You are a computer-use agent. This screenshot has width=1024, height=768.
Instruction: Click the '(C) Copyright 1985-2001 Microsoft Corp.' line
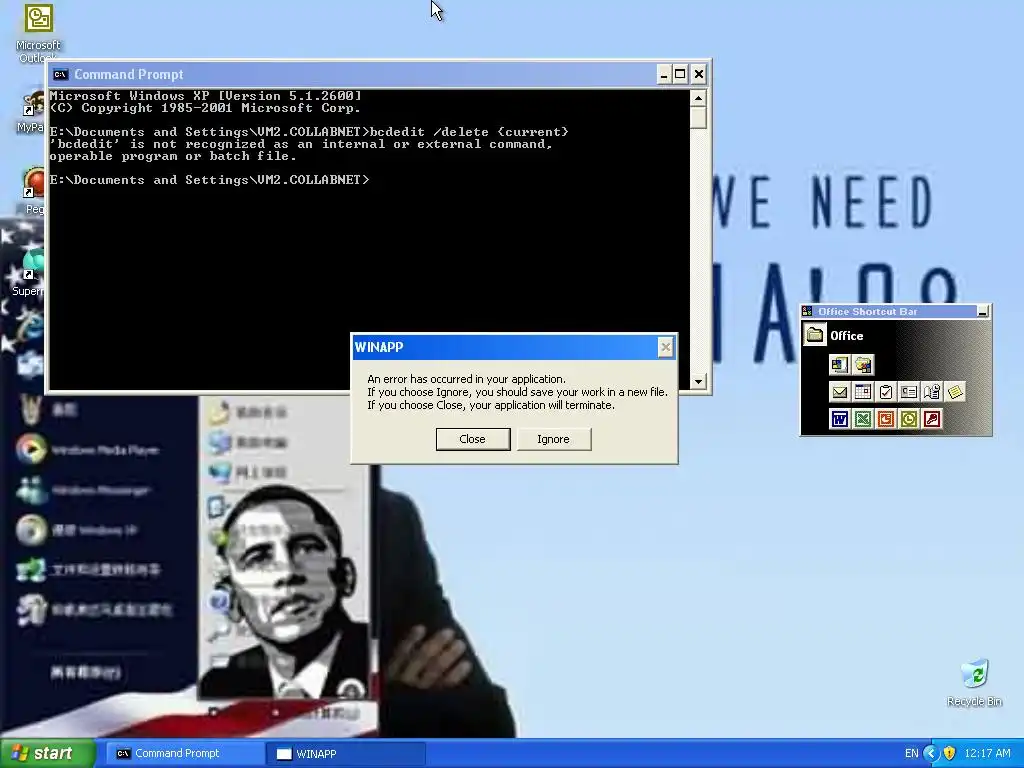pos(205,108)
